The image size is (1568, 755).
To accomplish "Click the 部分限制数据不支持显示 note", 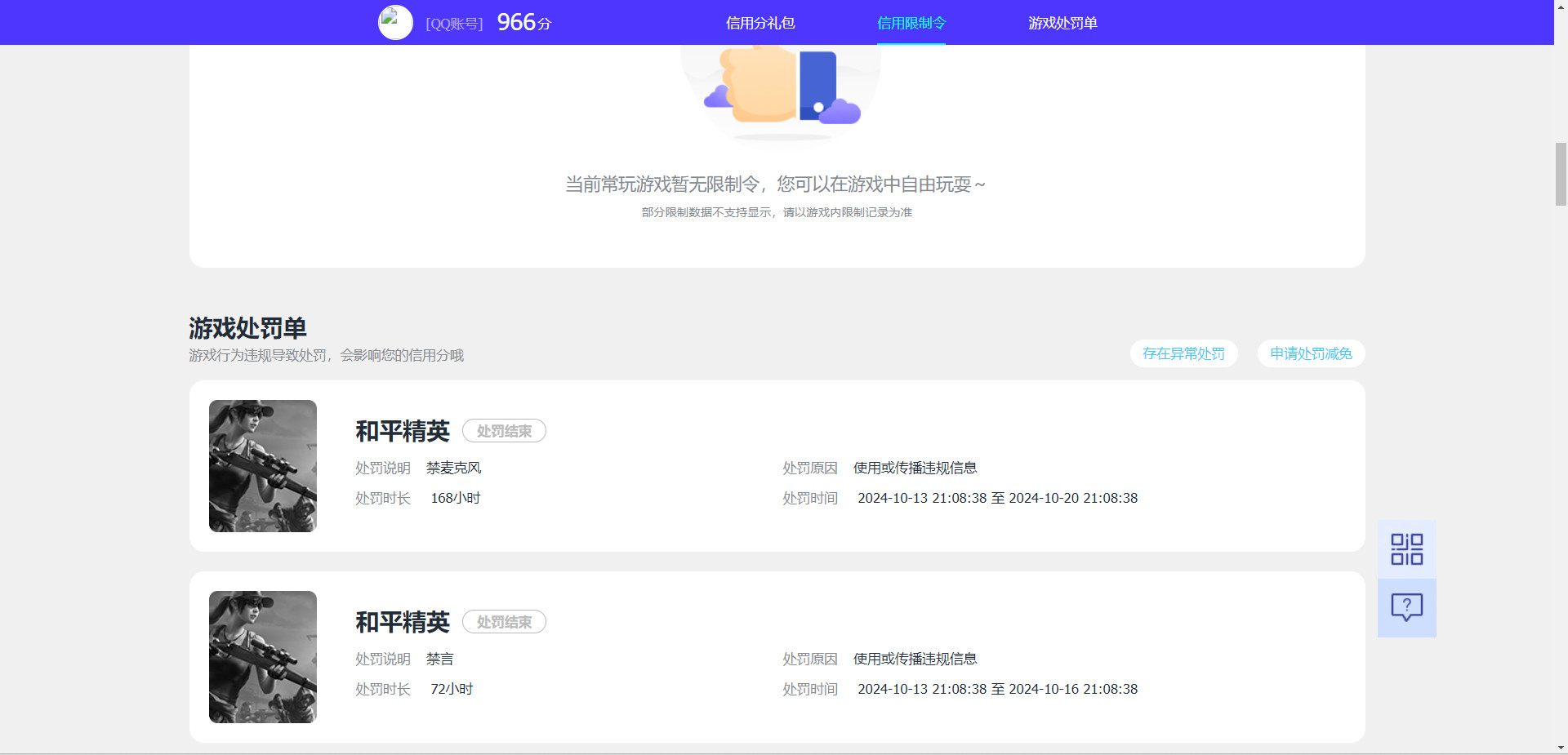I will click(777, 212).
